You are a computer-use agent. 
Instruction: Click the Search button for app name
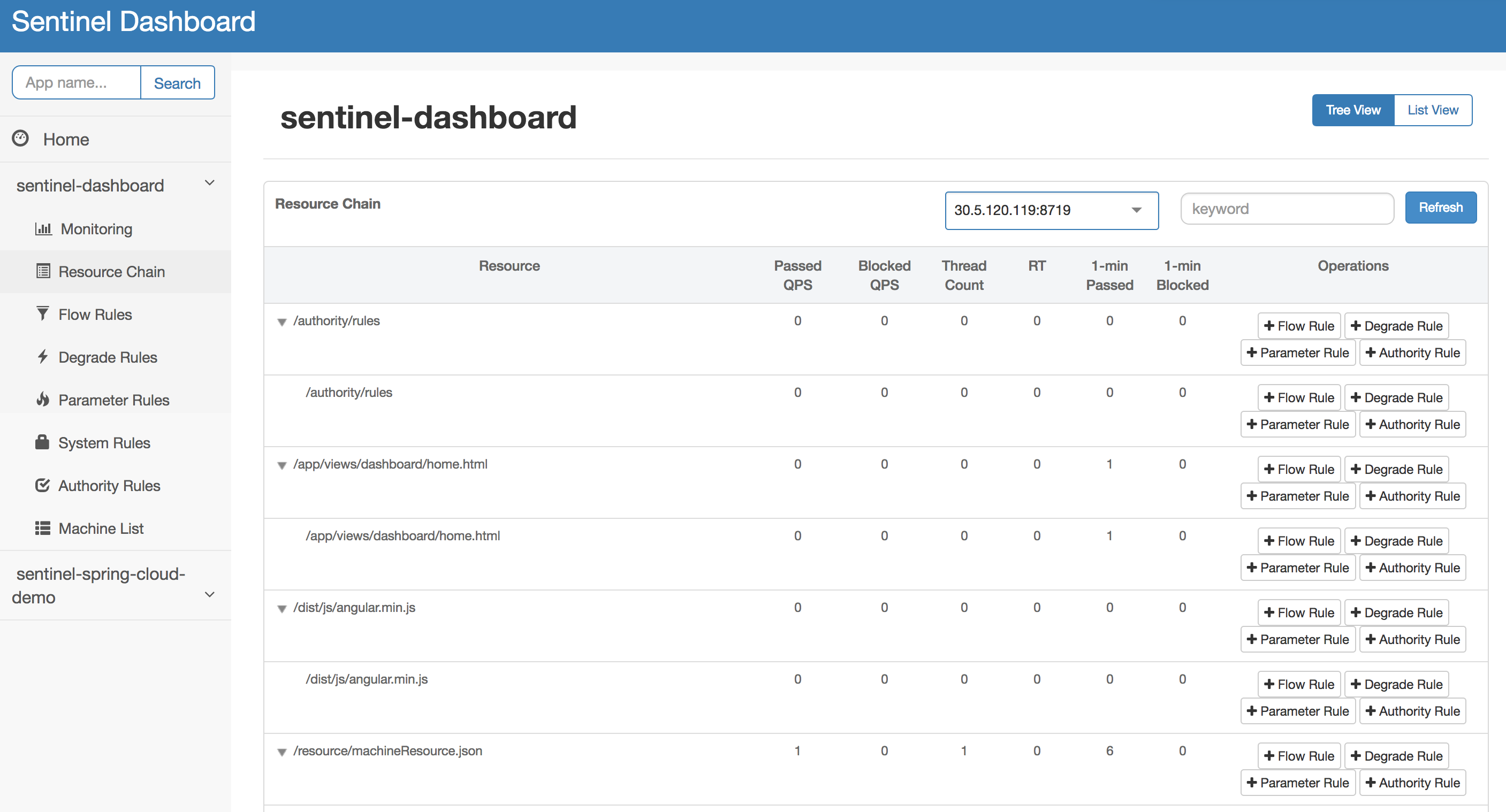click(x=177, y=83)
